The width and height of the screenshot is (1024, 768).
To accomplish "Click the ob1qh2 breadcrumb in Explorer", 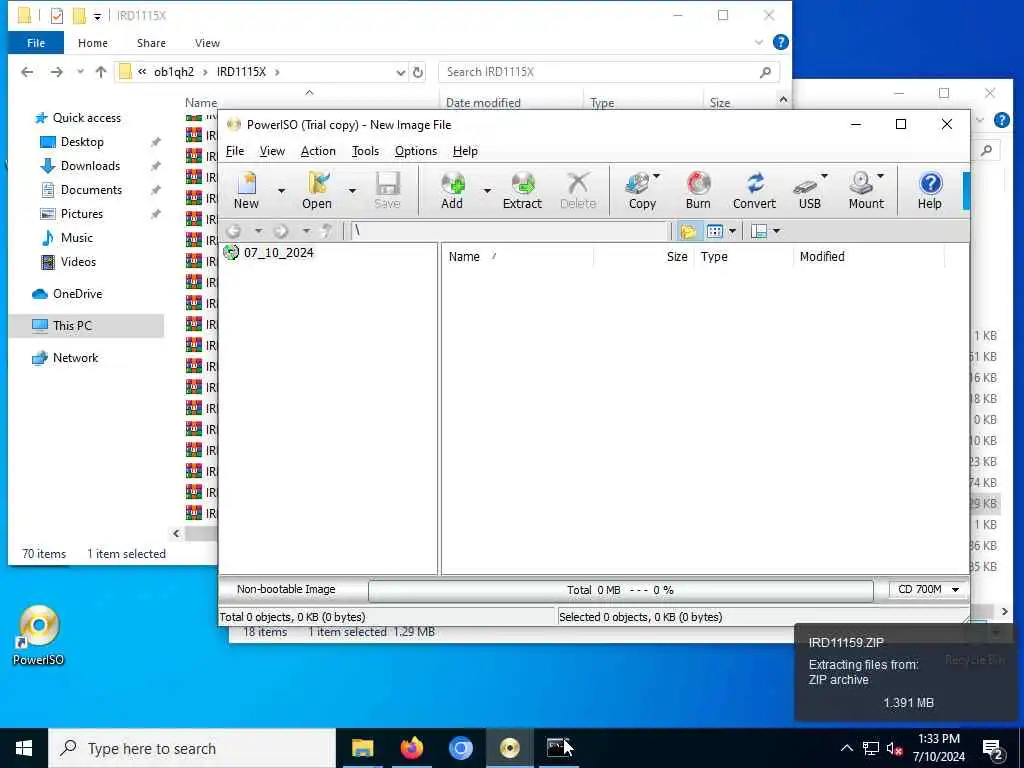I will [x=174, y=72].
